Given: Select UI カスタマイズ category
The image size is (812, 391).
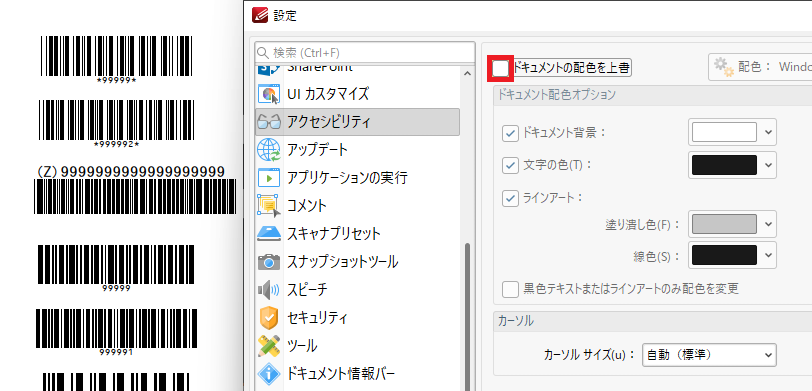Looking at the screenshot, I should tap(357, 94).
